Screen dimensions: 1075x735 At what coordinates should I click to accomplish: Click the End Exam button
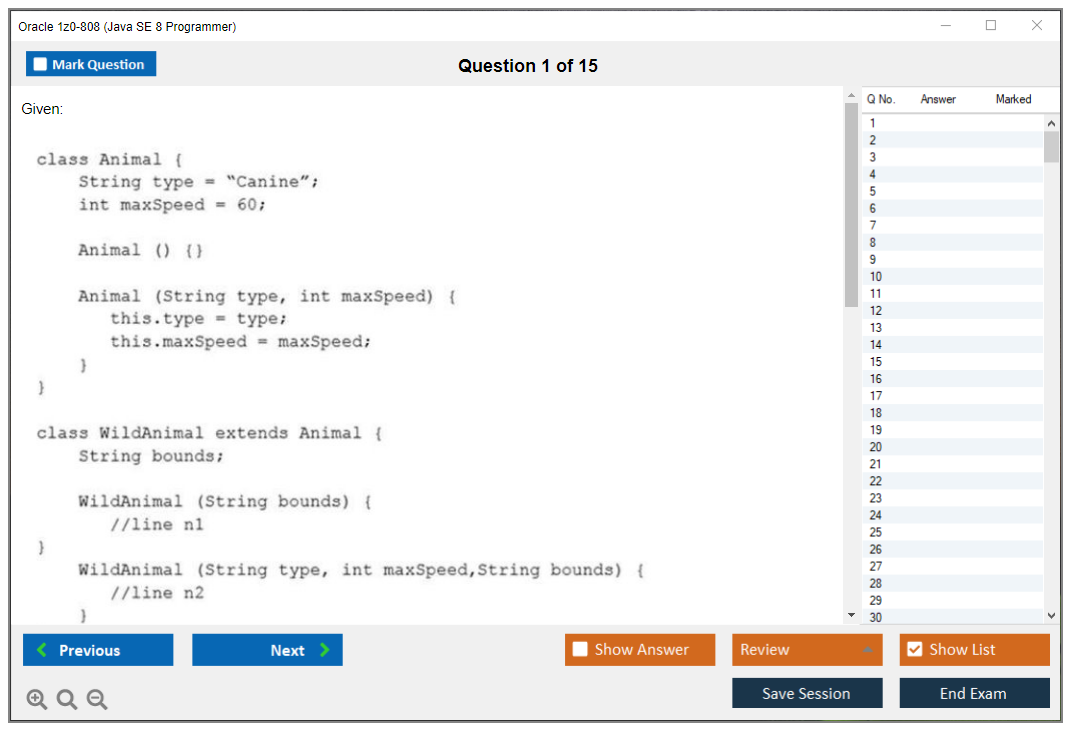click(974, 693)
